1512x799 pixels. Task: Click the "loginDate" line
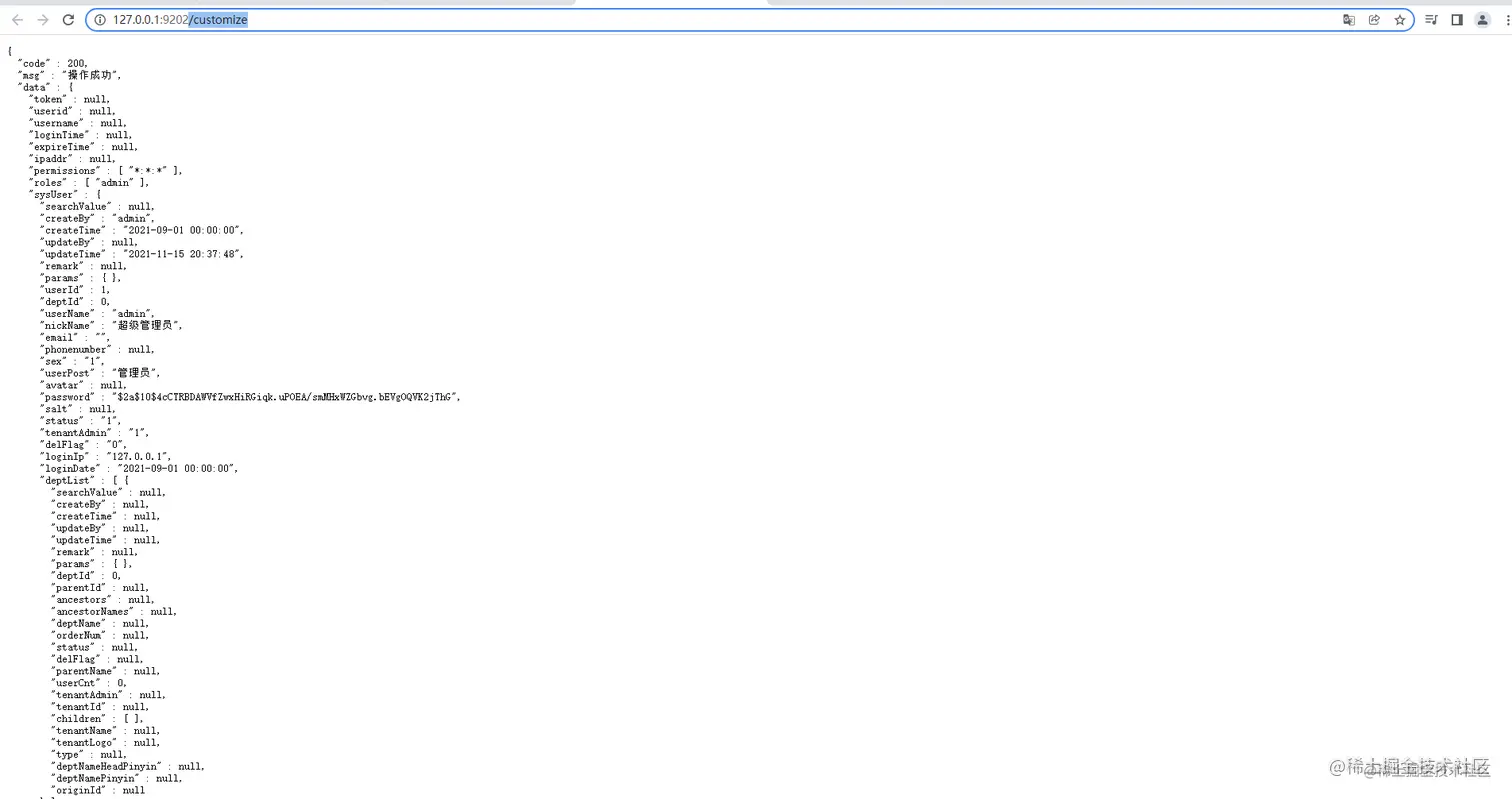click(140, 468)
